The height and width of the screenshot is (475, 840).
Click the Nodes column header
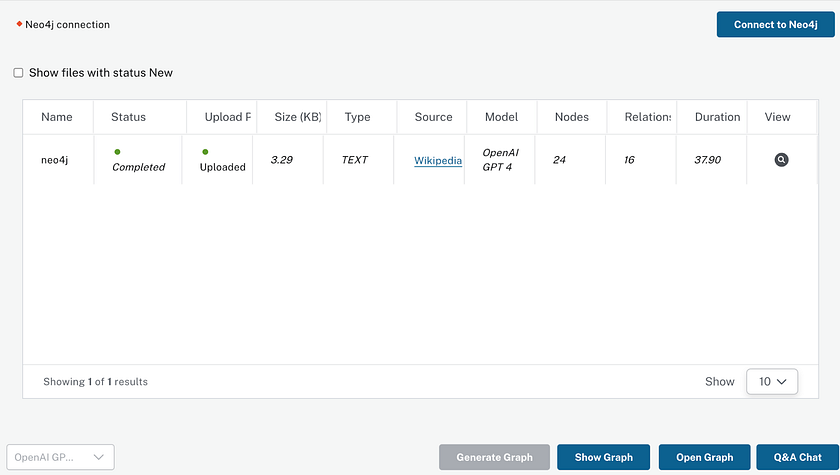(572, 117)
